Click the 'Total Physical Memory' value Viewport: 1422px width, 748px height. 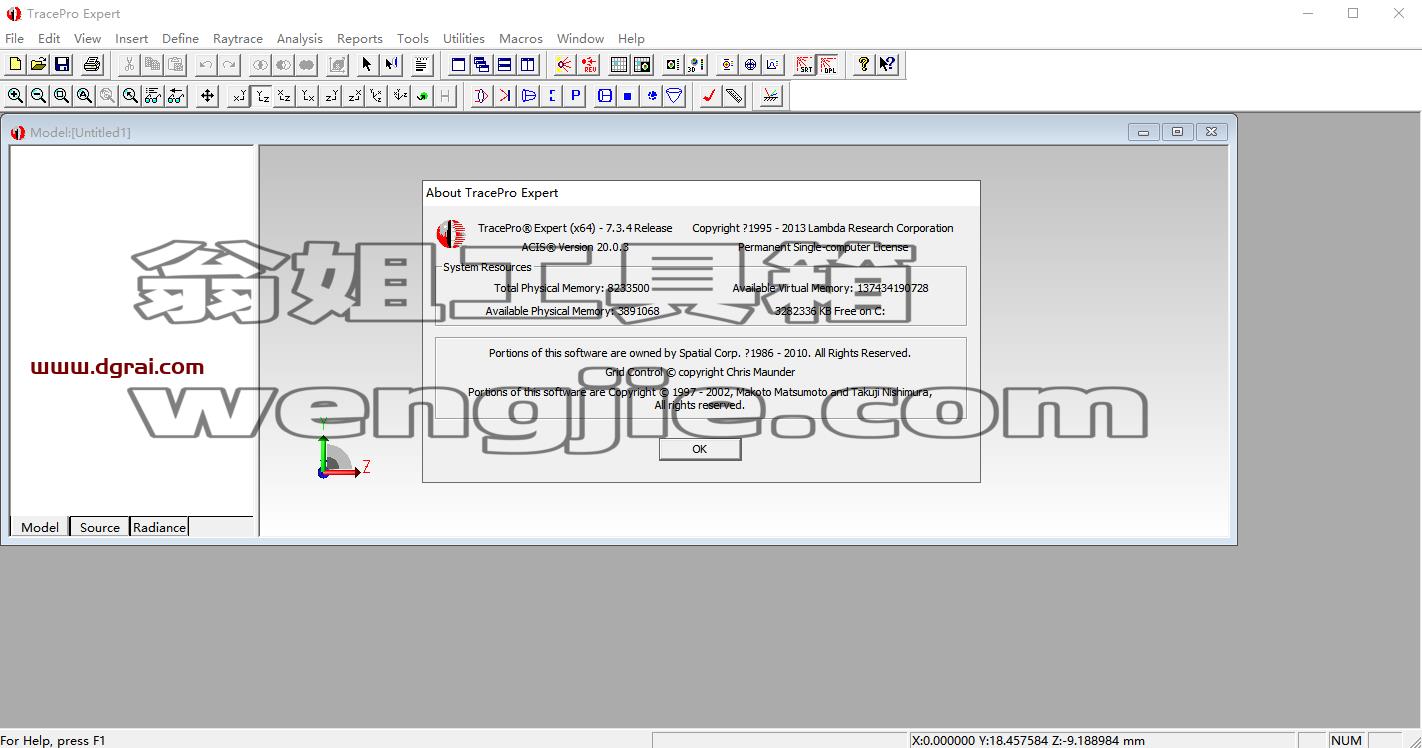click(628, 288)
